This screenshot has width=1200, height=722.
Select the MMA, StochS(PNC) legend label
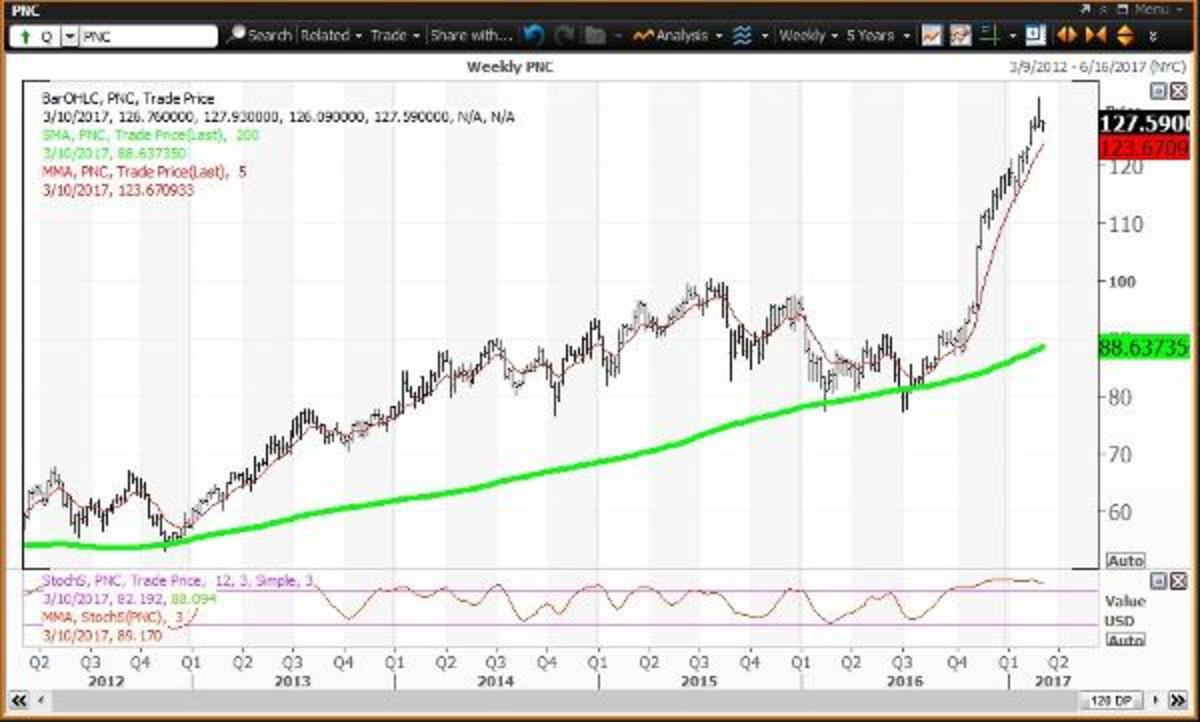point(110,617)
